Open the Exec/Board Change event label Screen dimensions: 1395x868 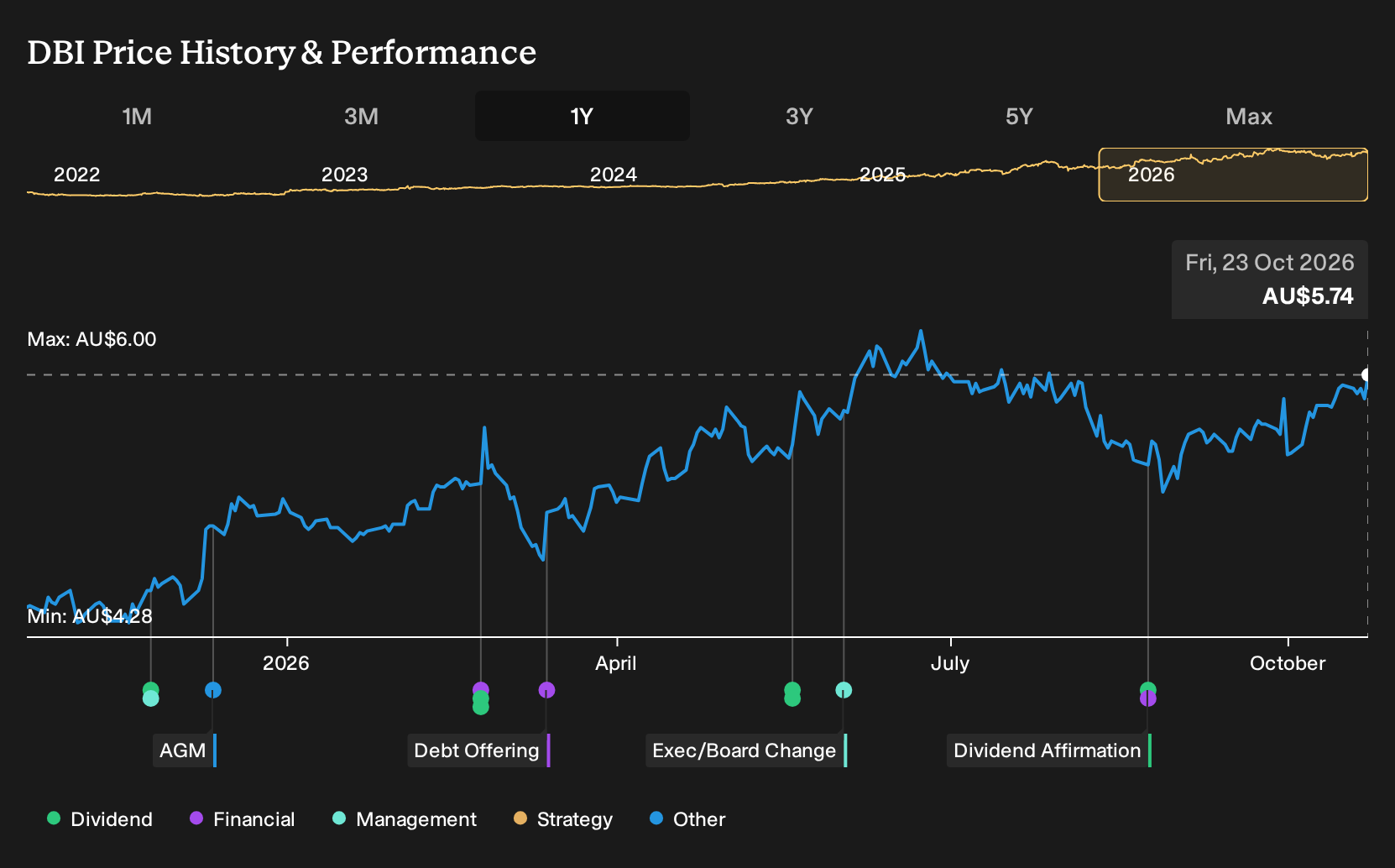click(746, 750)
